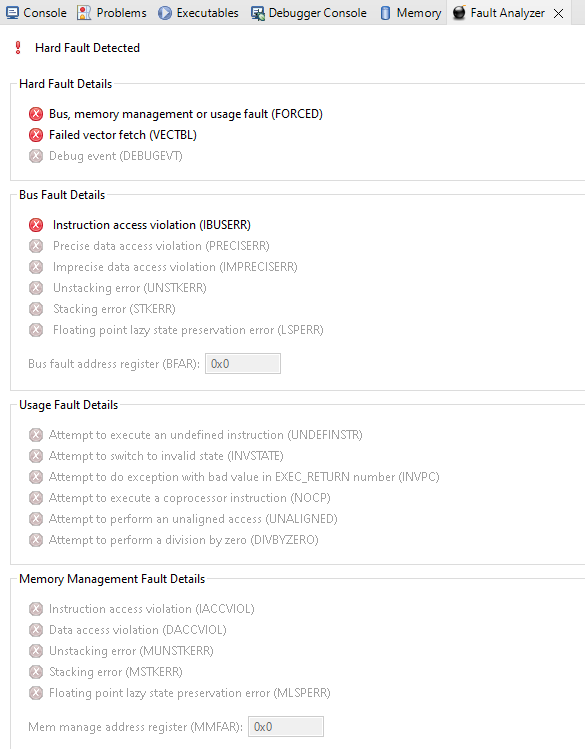Open the Debugger Console tab

(x=309, y=13)
